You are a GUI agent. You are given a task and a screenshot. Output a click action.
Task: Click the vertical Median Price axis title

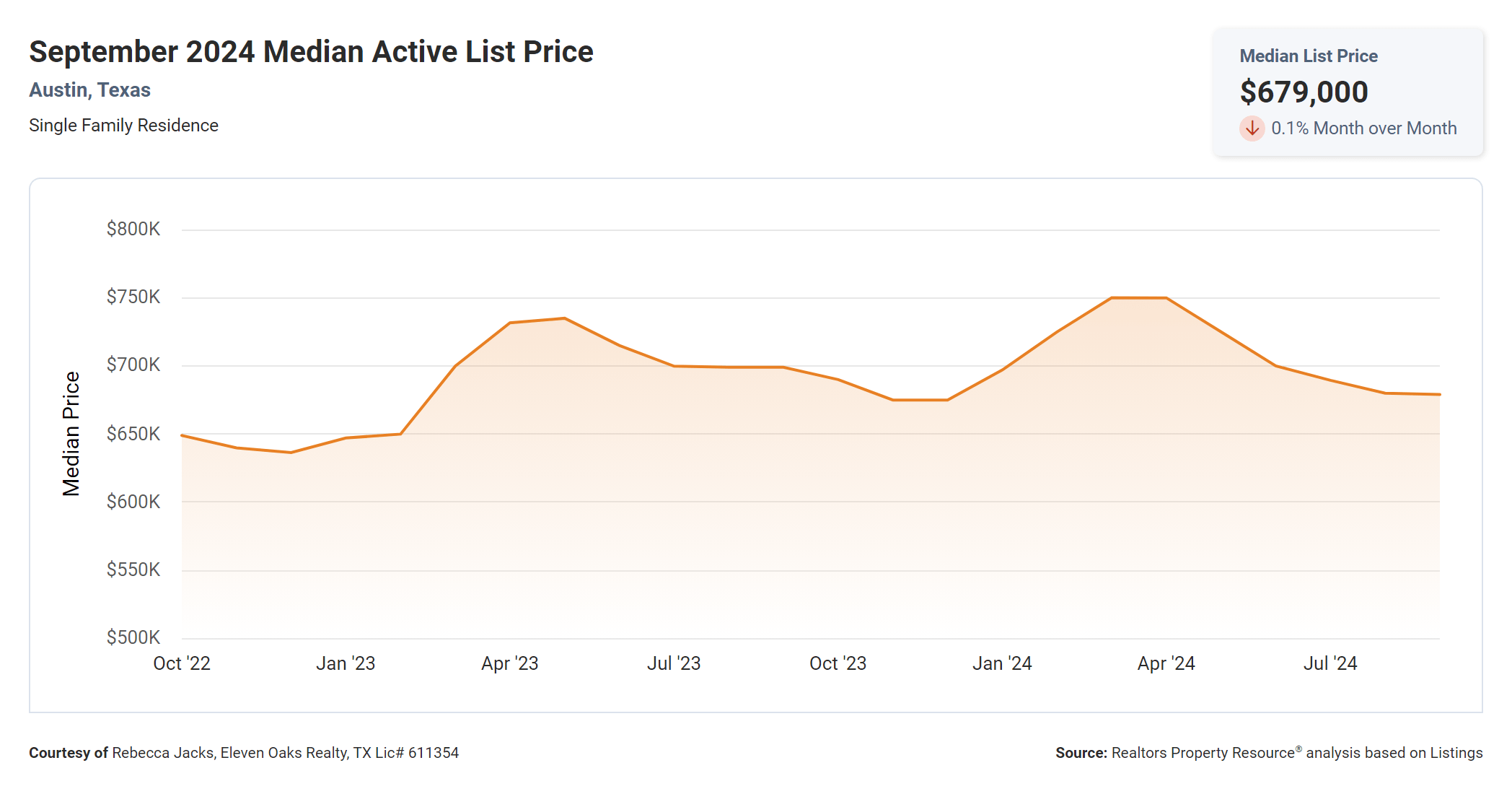[71, 434]
